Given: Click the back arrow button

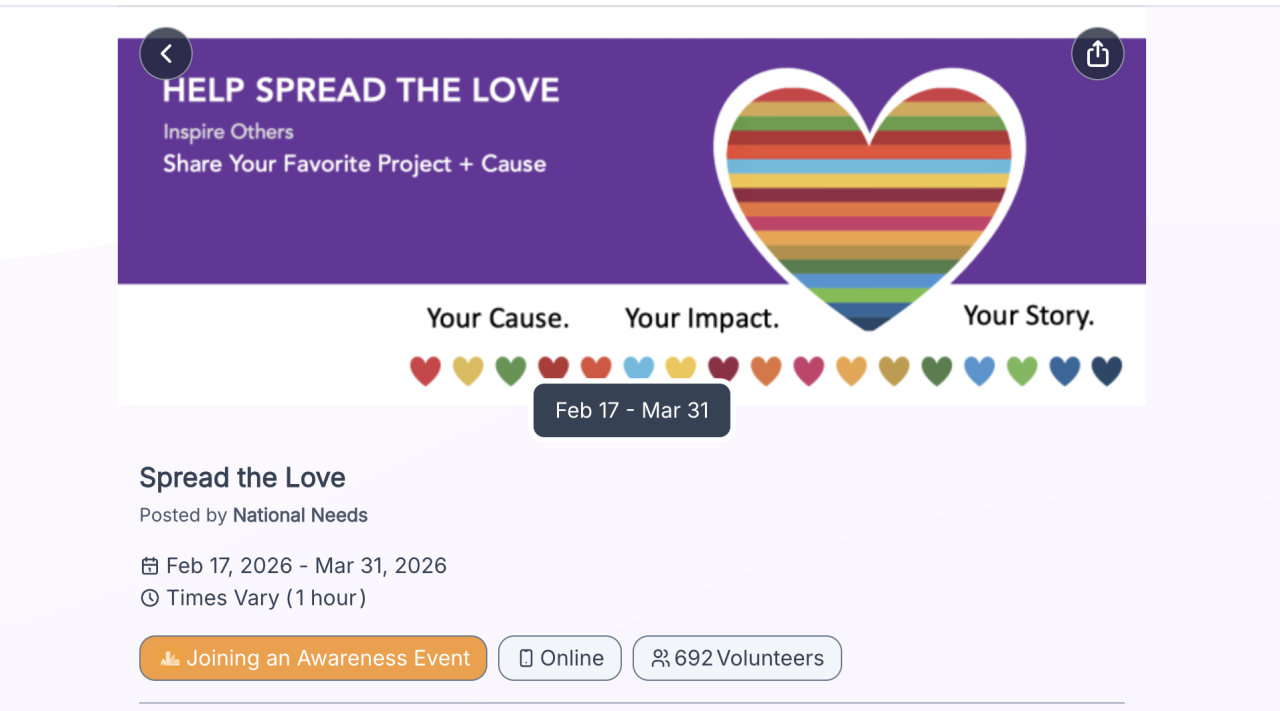Looking at the screenshot, I should [x=166, y=54].
